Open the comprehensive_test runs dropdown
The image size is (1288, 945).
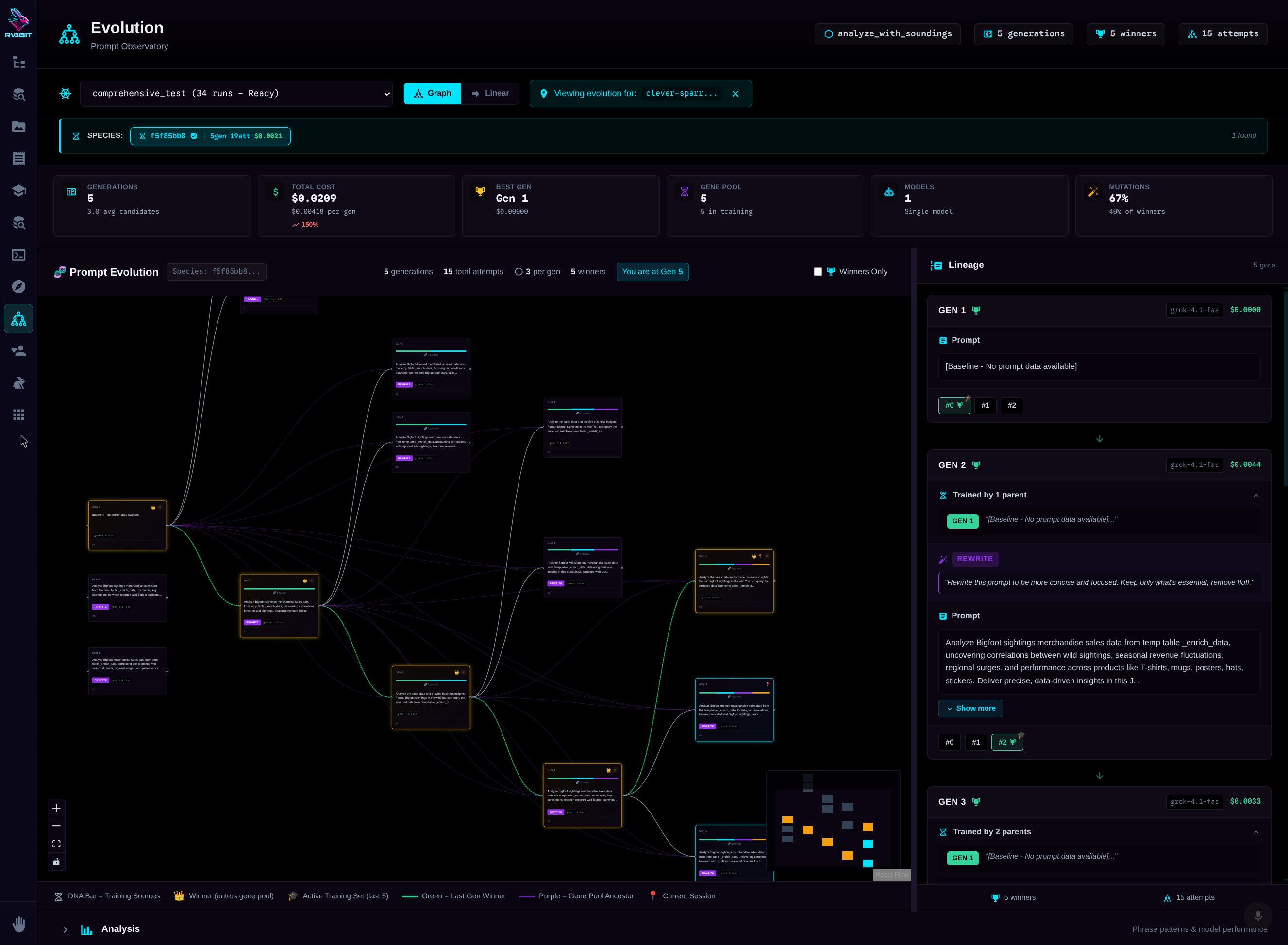pyautogui.click(x=236, y=93)
